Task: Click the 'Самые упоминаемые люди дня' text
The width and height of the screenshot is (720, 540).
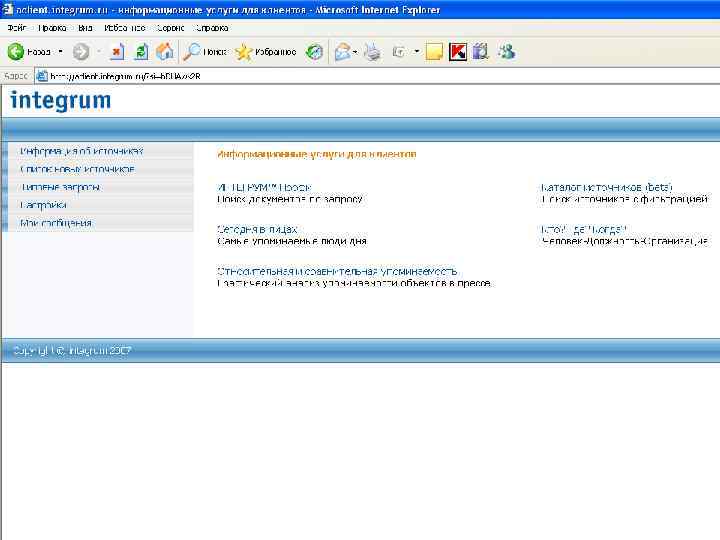Action: coord(292,241)
